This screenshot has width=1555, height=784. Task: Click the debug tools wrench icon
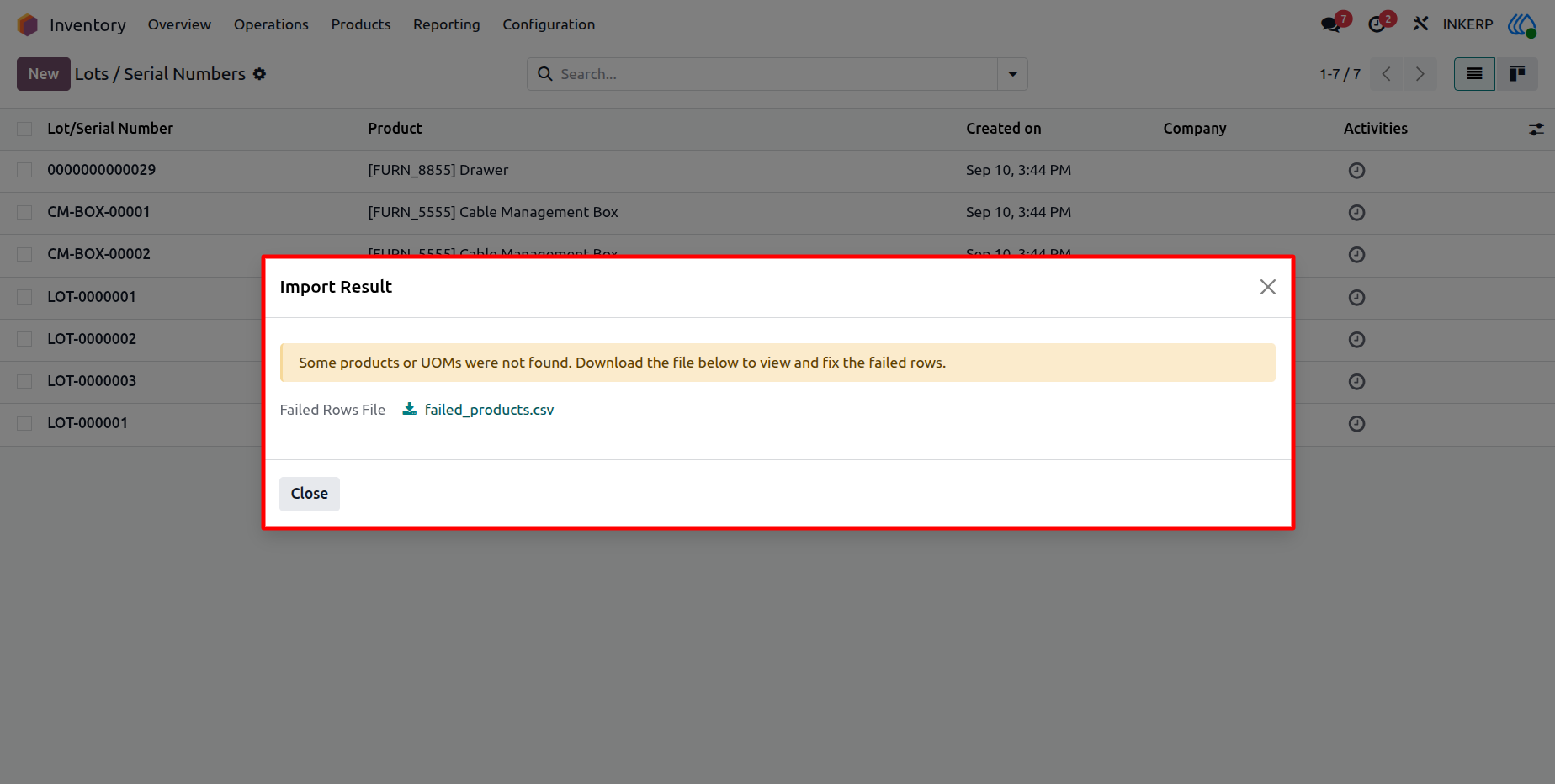click(1420, 24)
